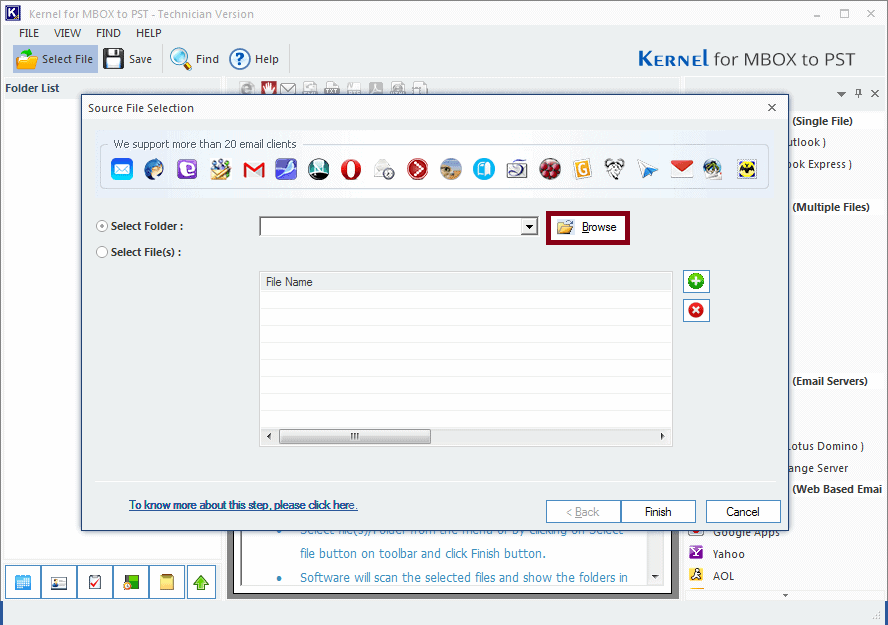Open the FILE menu
Viewport: 888px width, 625px height.
tap(29, 33)
